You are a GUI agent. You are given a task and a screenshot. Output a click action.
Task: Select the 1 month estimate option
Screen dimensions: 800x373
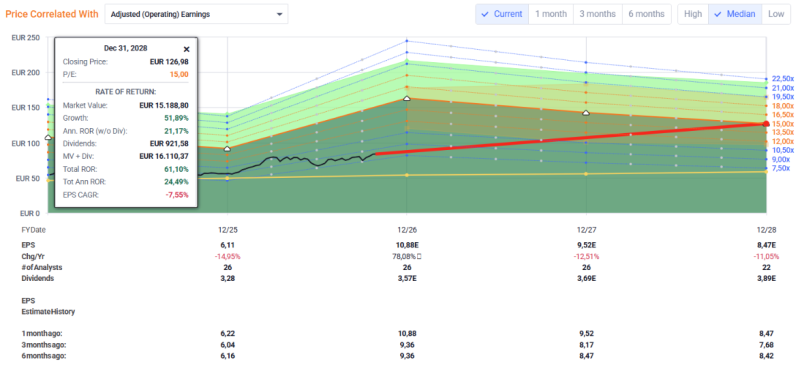click(x=551, y=14)
